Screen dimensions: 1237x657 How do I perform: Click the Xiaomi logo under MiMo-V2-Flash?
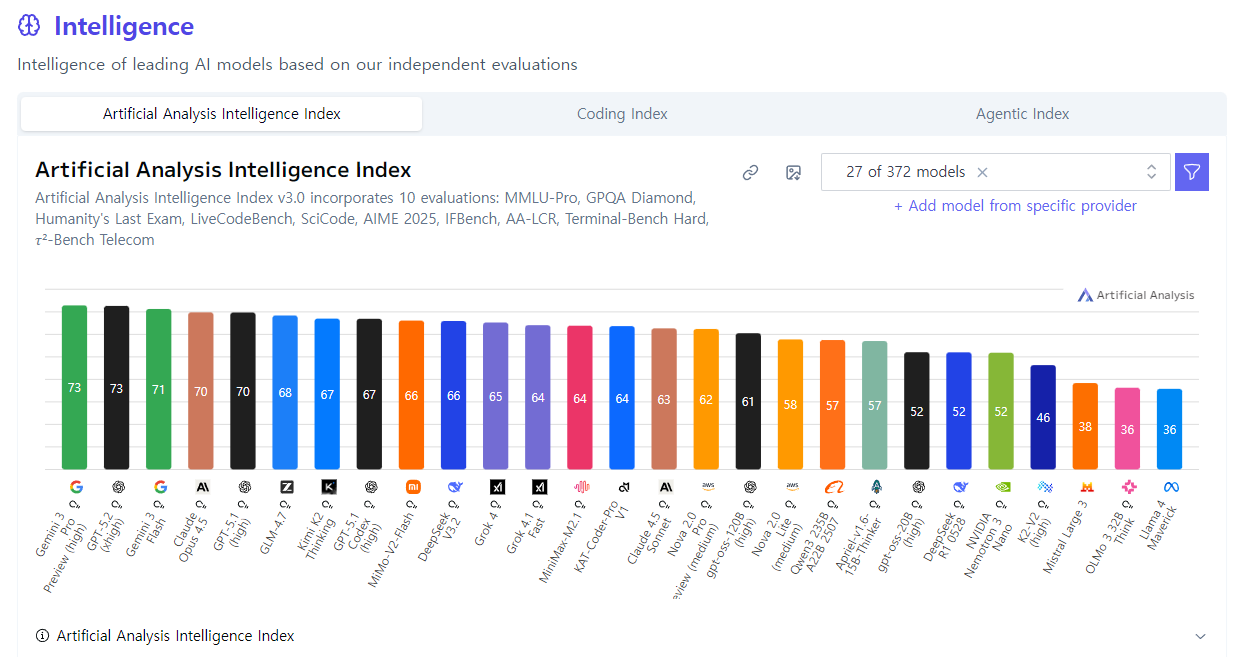412,487
